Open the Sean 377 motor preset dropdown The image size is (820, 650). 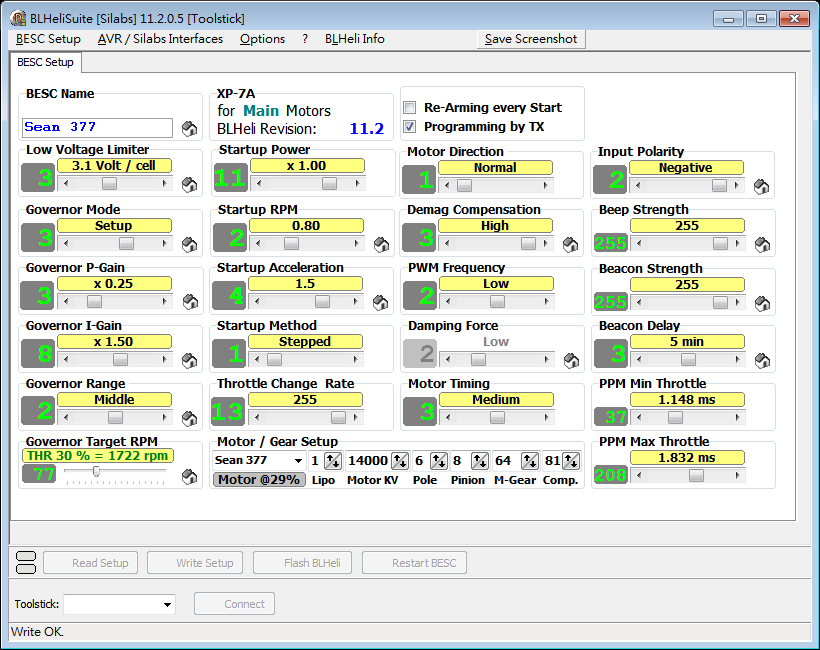pyautogui.click(x=298, y=461)
